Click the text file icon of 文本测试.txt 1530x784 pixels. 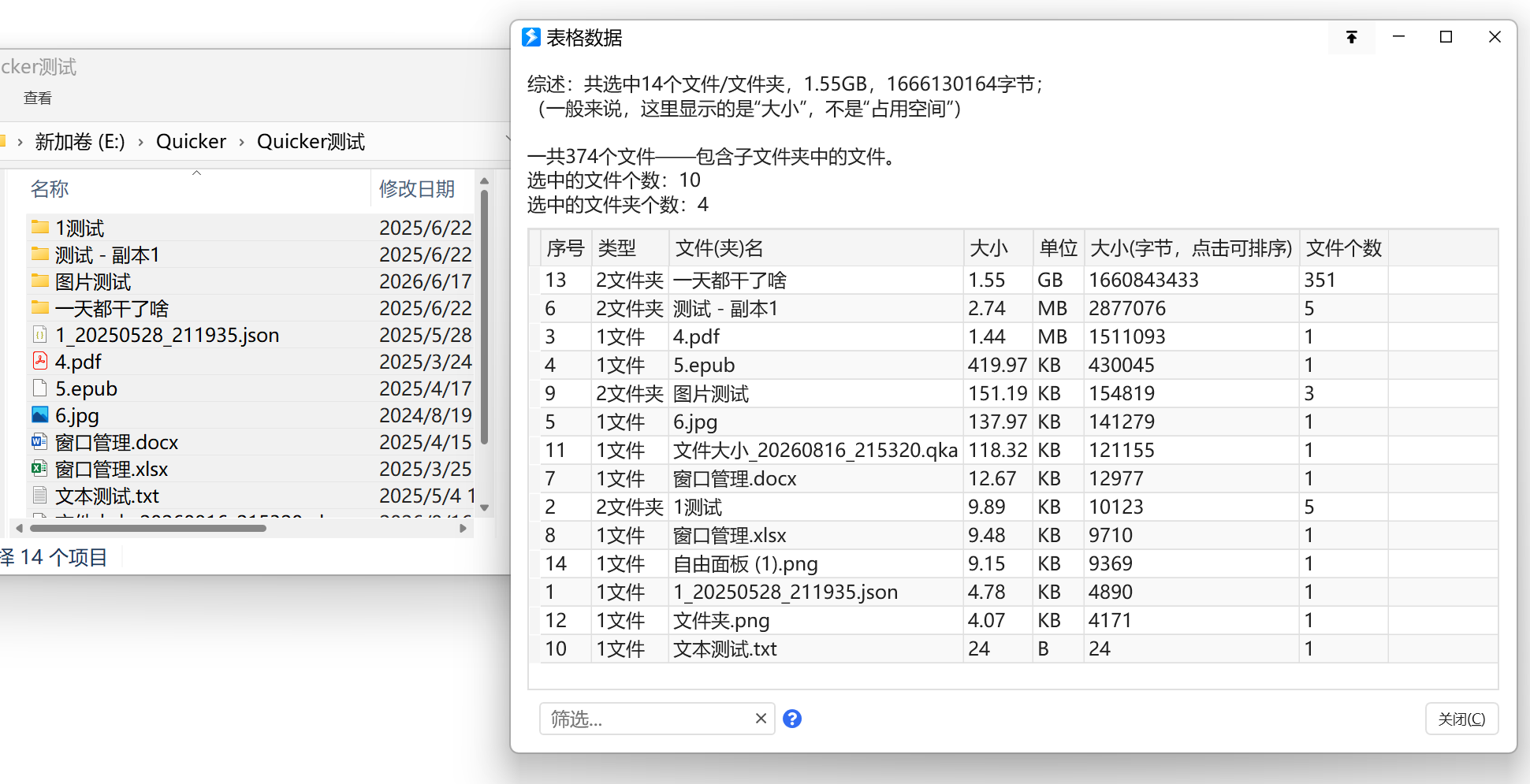coord(40,495)
